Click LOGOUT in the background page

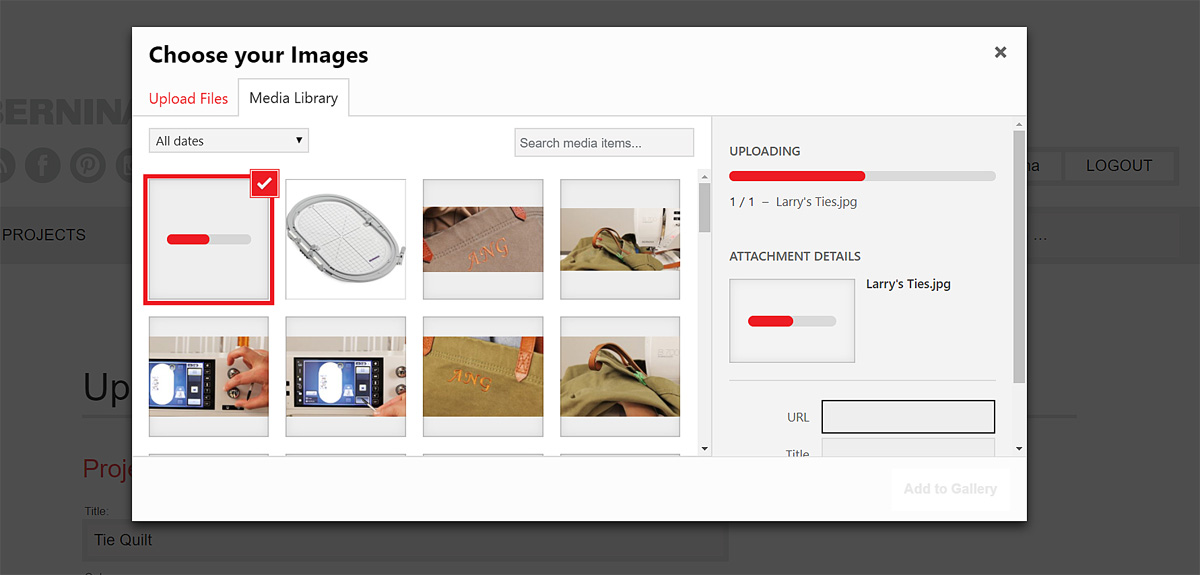[1119, 166]
